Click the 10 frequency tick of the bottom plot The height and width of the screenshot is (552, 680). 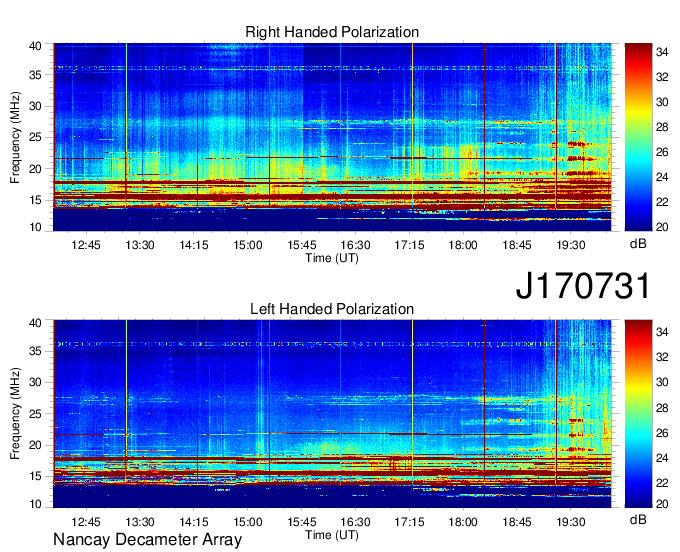(36, 504)
